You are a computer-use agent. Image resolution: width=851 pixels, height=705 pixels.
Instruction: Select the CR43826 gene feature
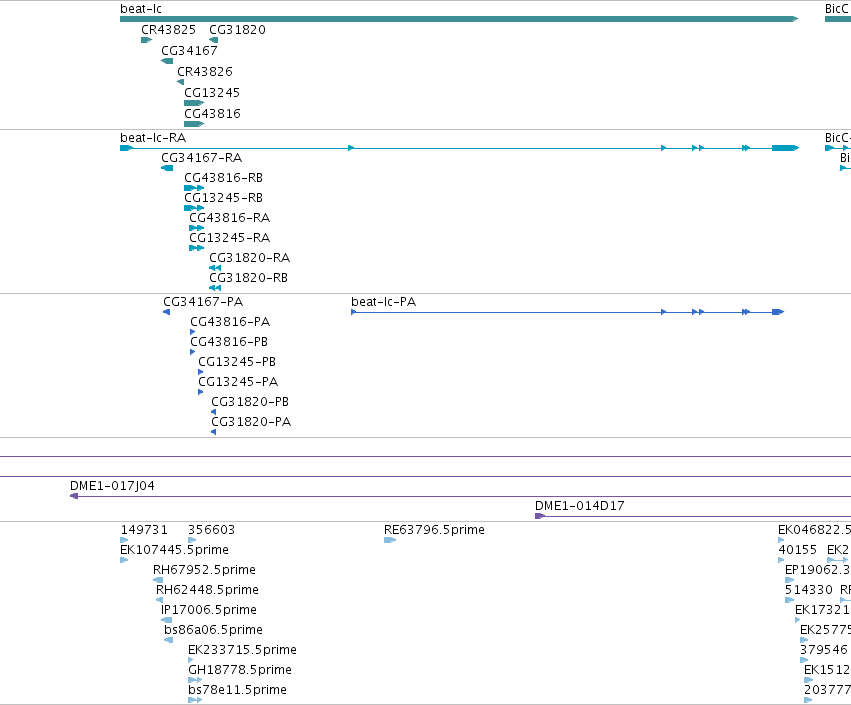click(181, 82)
